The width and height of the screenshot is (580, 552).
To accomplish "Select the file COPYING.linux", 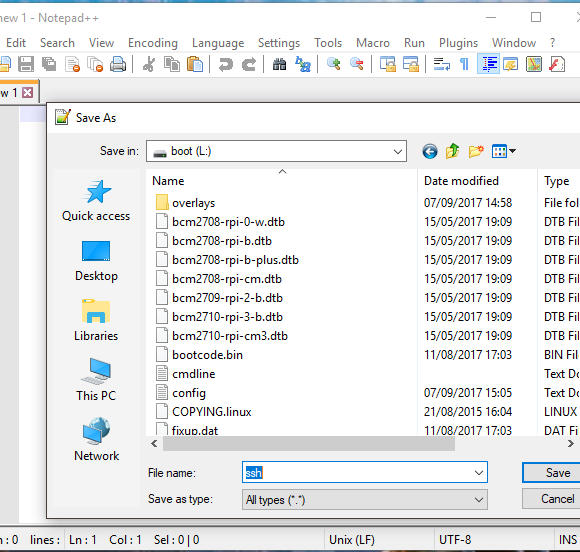I will coord(212,412).
